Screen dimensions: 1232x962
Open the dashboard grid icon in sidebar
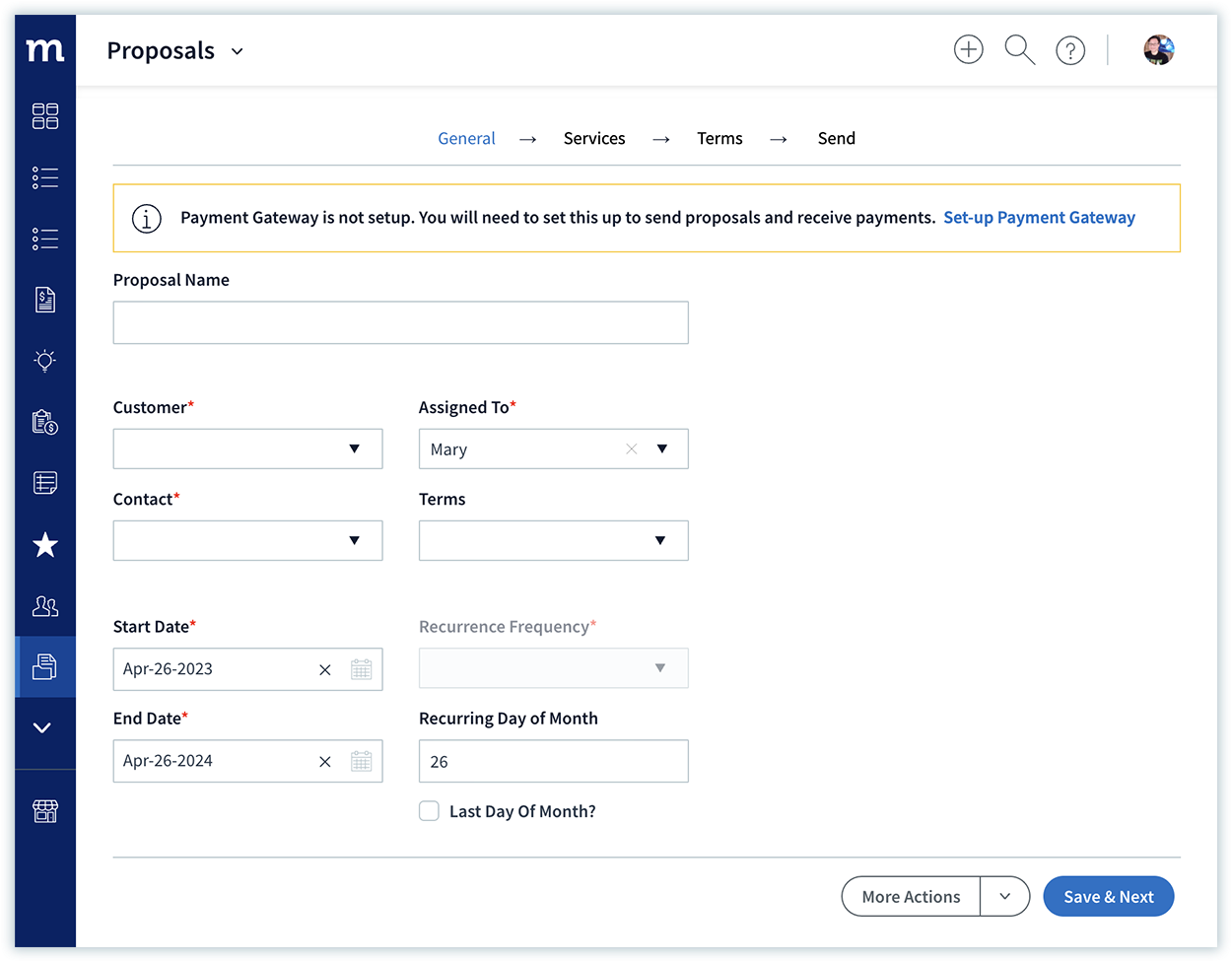click(45, 116)
